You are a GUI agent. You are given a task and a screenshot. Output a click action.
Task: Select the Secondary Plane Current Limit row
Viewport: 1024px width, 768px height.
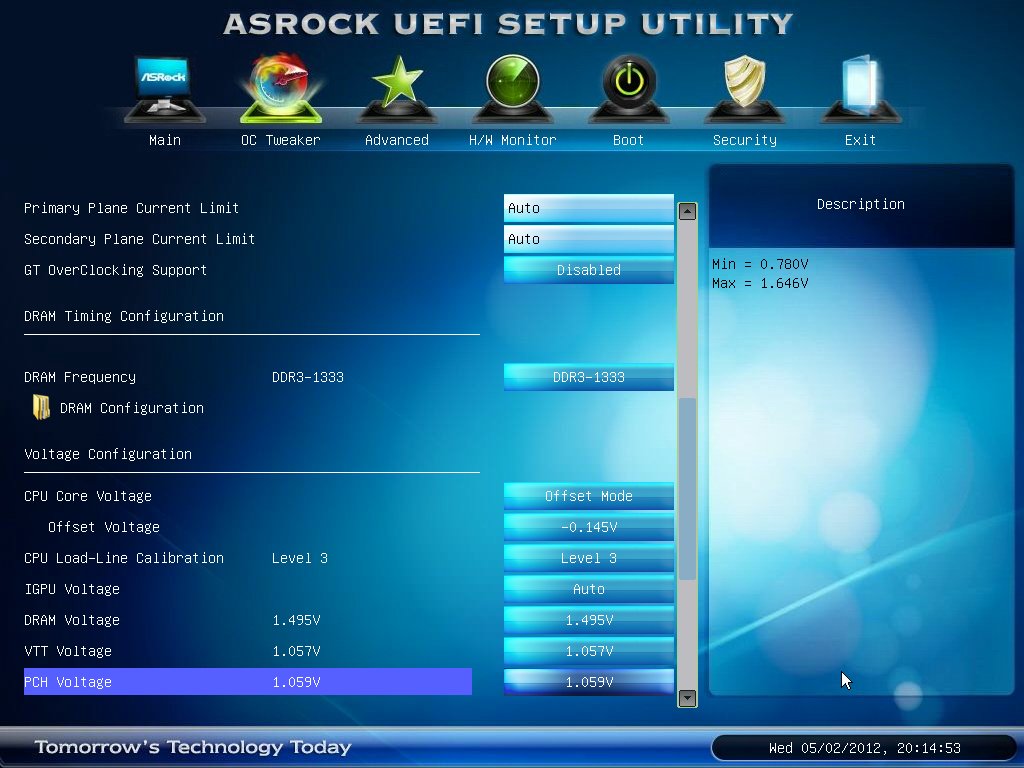coord(139,239)
